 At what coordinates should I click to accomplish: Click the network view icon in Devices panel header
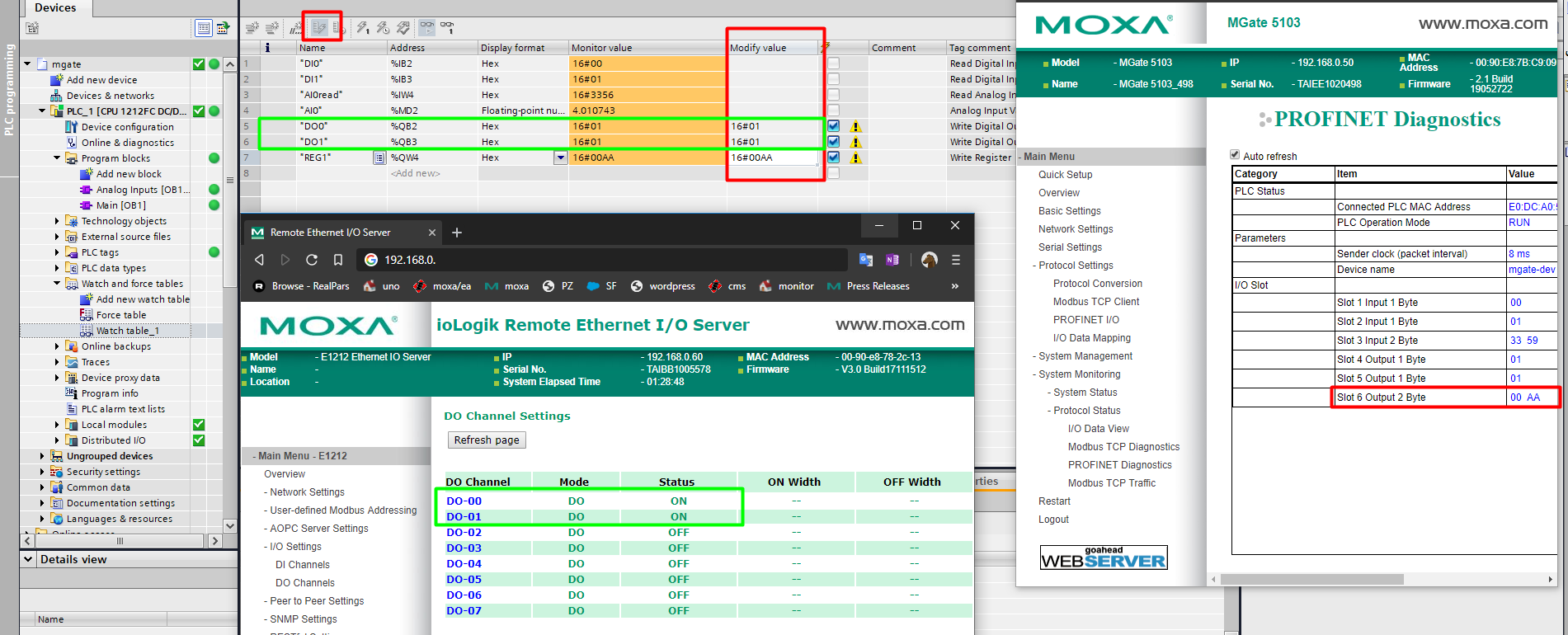(223, 28)
